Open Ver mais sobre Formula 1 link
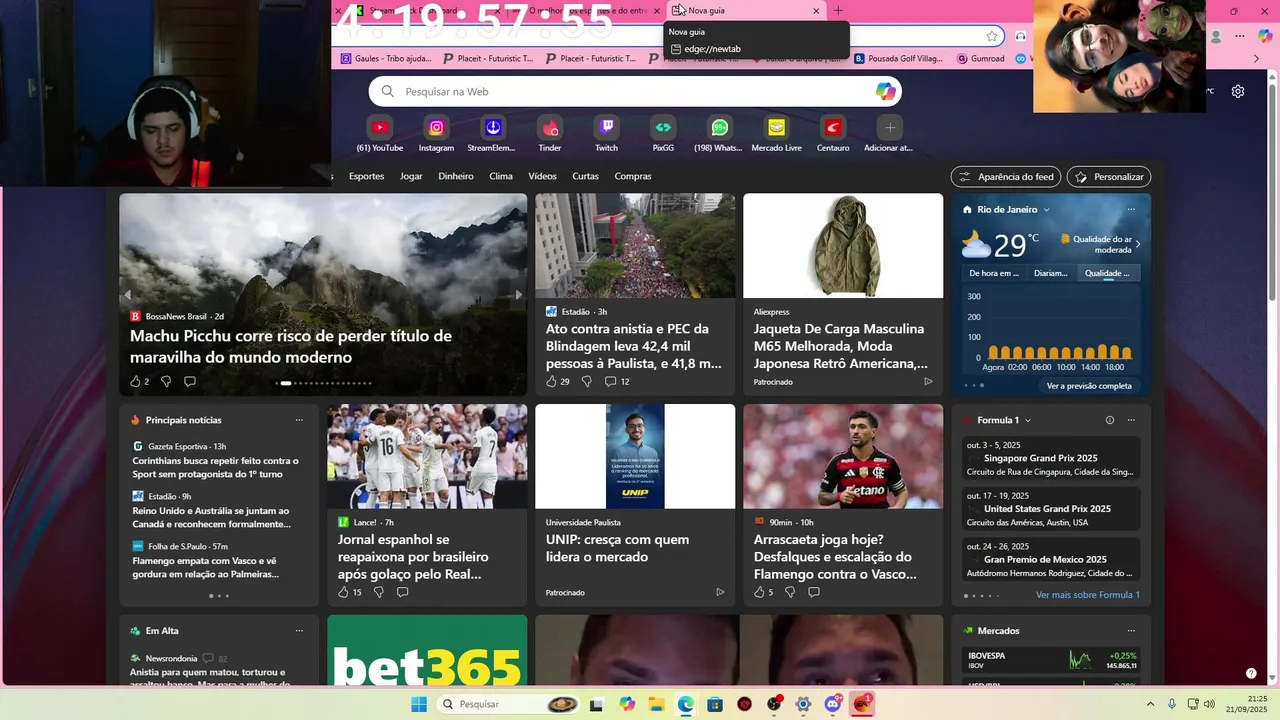1280x720 pixels. click(1088, 595)
